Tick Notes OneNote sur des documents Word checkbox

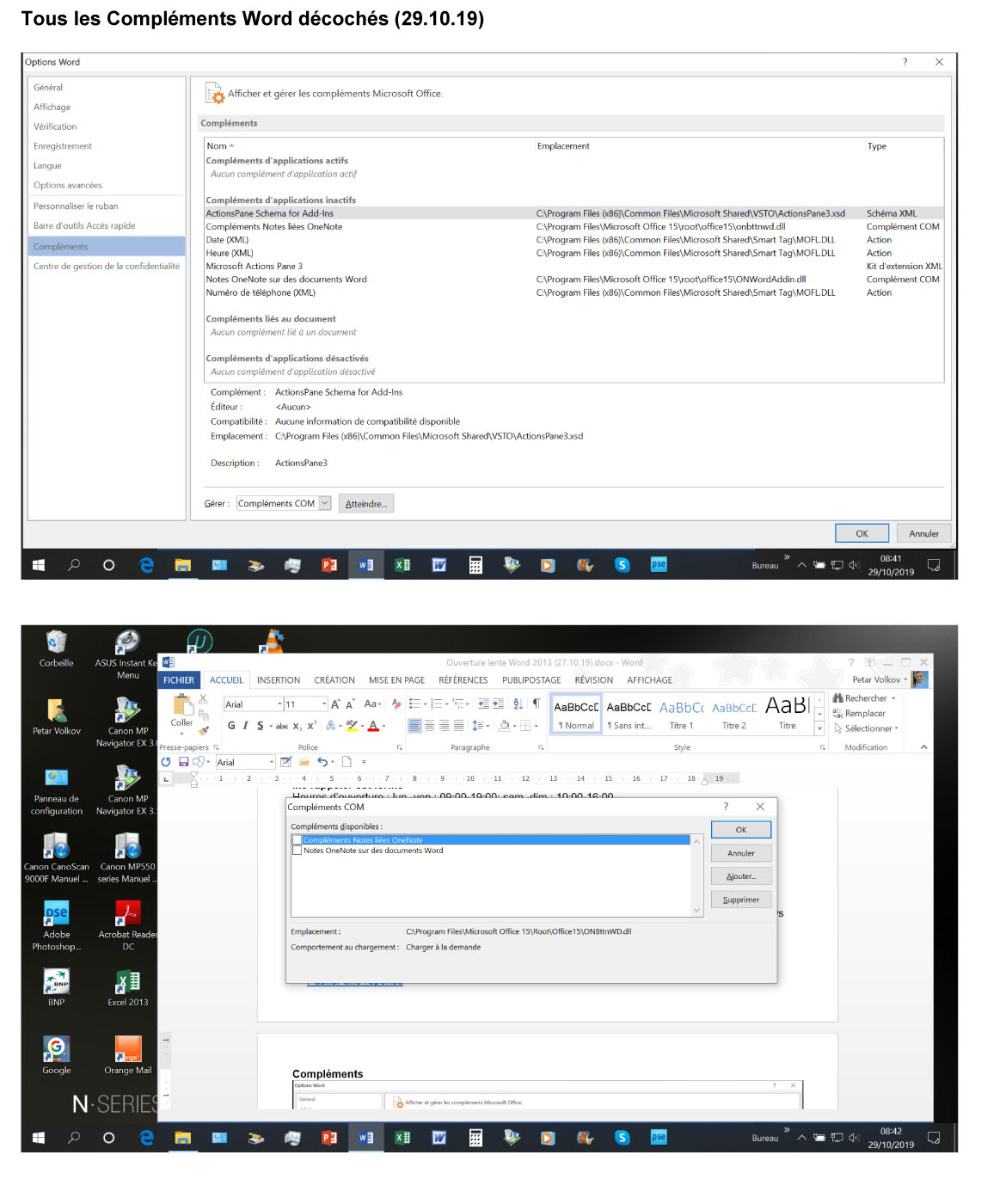pos(297,851)
